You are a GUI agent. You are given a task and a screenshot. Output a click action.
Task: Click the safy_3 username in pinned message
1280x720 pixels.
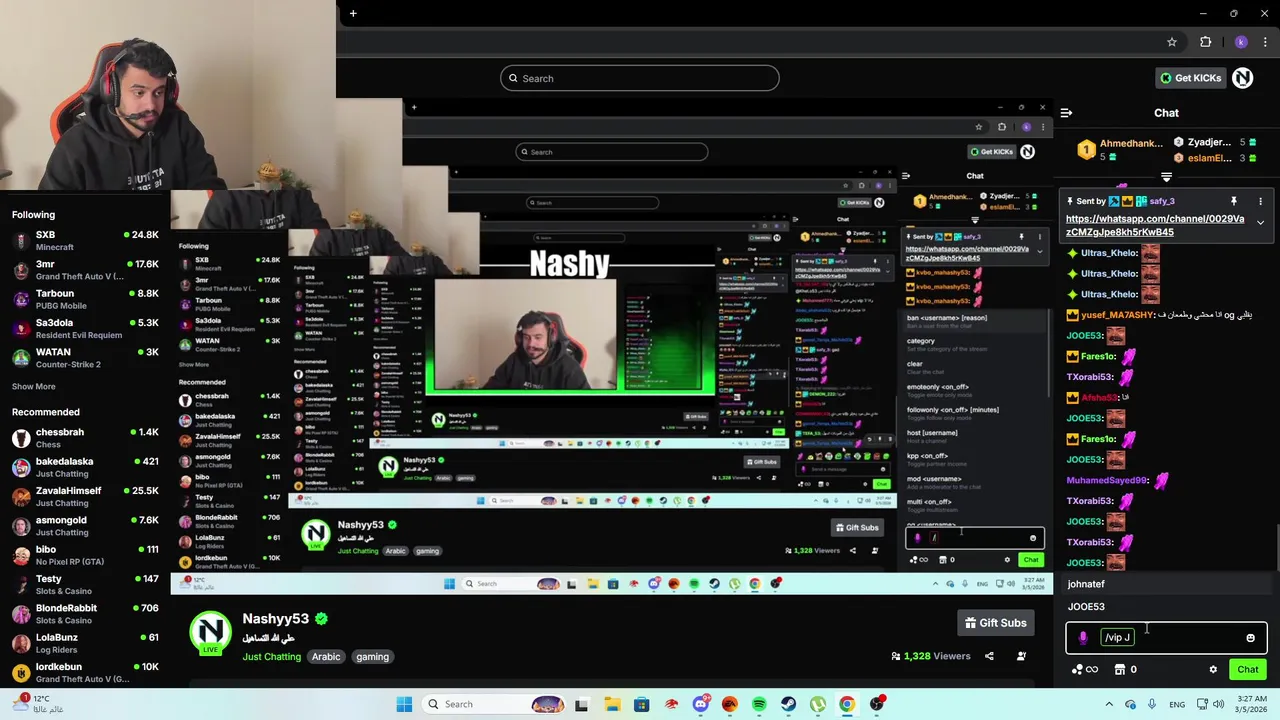pyautogui.click(x=1161, y=202)
